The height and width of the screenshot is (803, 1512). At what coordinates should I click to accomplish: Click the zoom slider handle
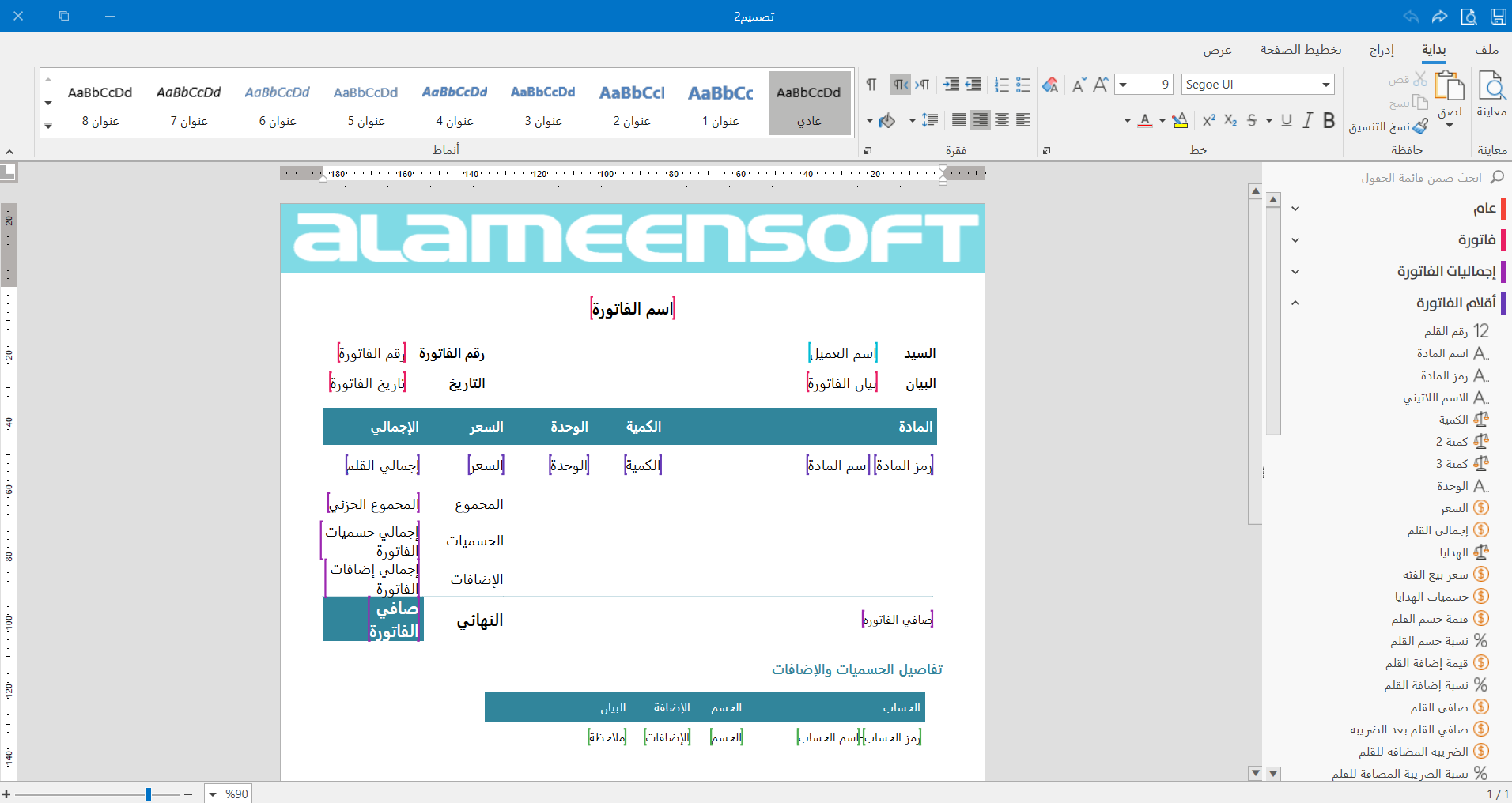[x=148, y=794]
